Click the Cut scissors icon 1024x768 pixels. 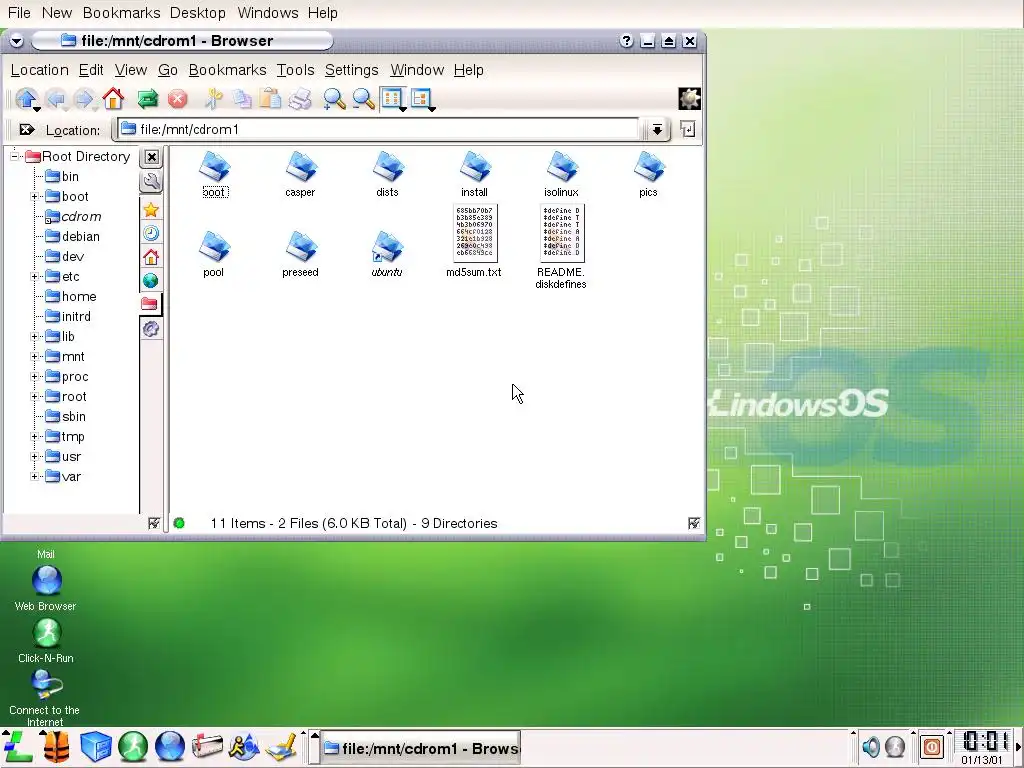pos(213,99)
